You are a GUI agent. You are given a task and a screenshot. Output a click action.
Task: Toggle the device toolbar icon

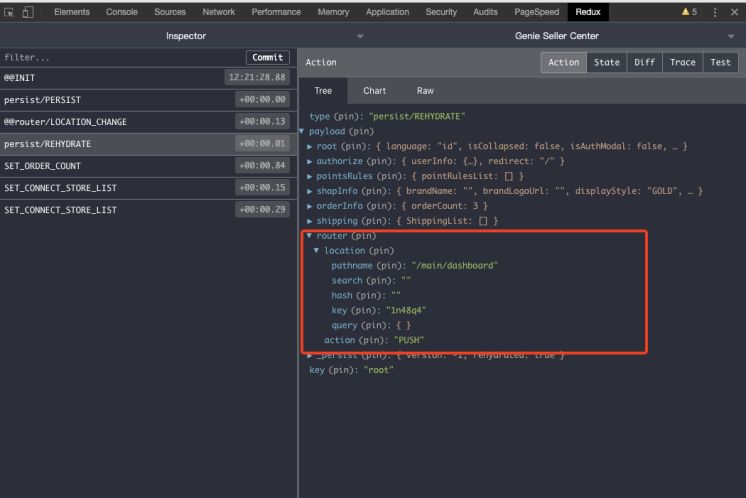28,12
